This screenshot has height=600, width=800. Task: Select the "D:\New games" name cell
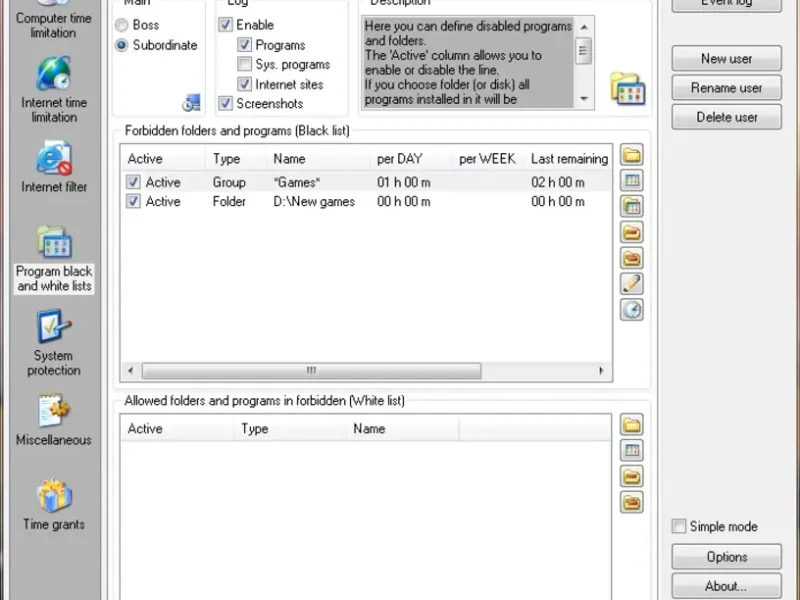click(314, 202)
